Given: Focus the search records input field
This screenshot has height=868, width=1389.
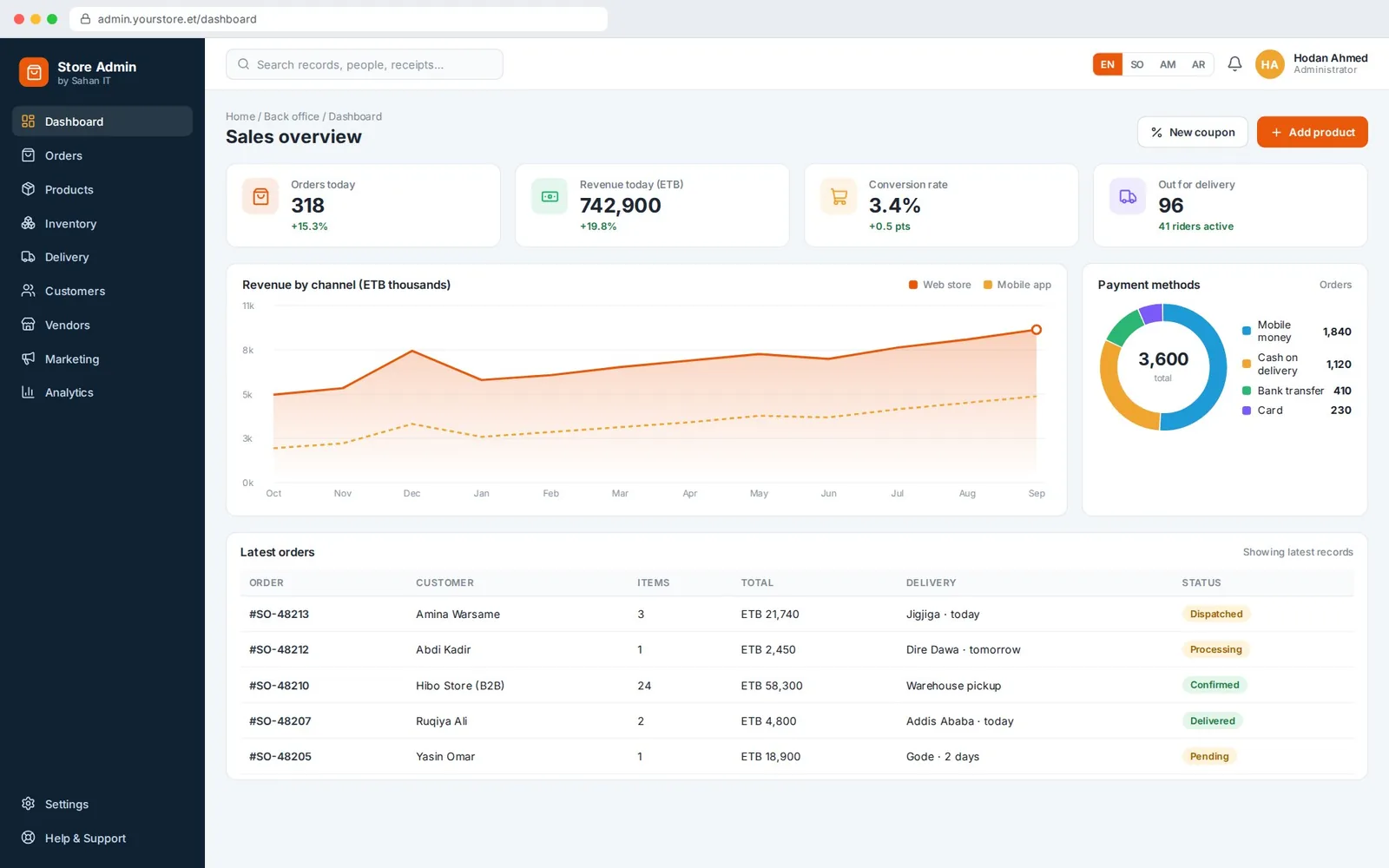Looking at the screenshot, I should coord(365,64).
